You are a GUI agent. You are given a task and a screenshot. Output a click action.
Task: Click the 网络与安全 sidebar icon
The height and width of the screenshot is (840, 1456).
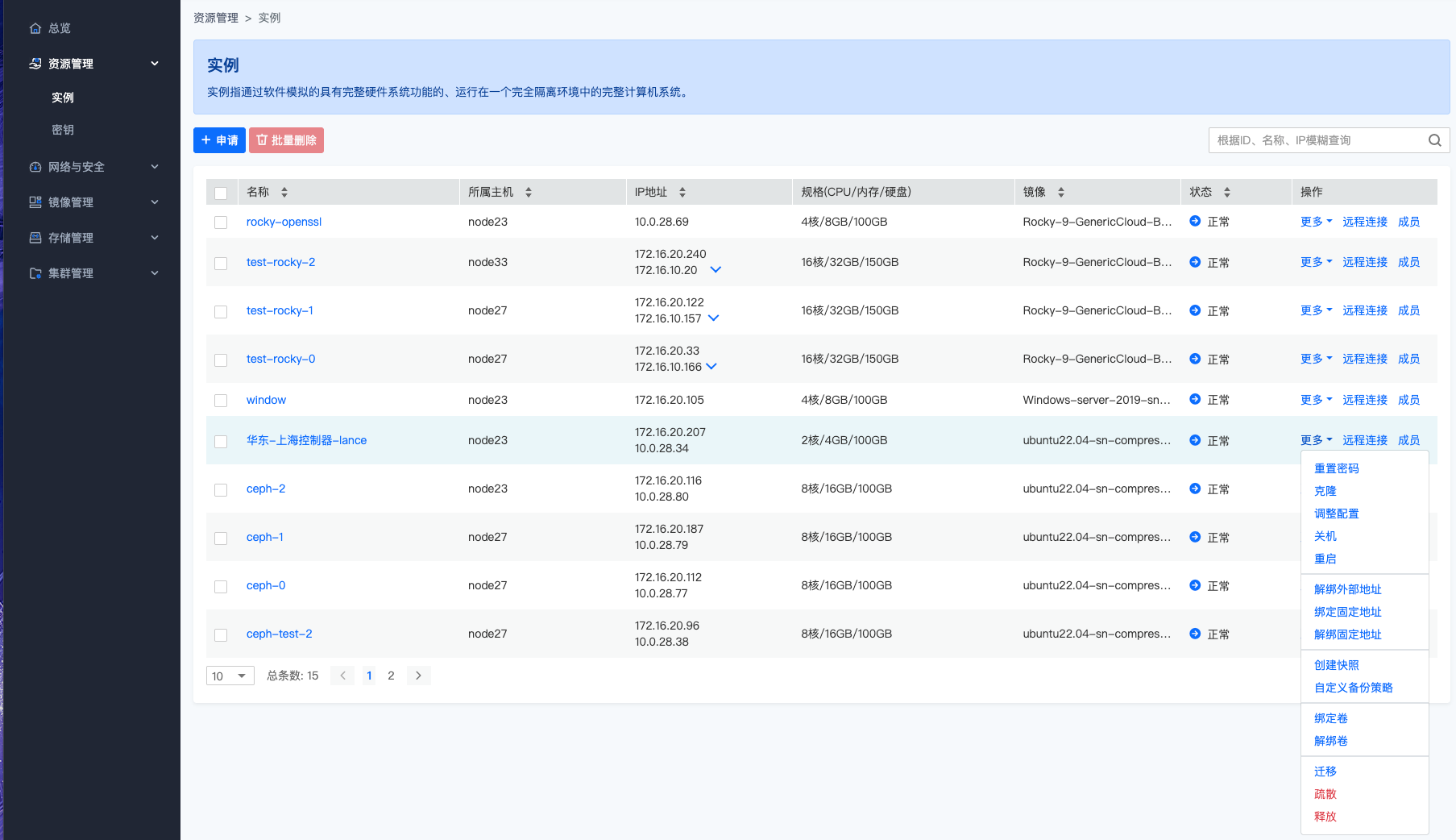click(35, 167)
